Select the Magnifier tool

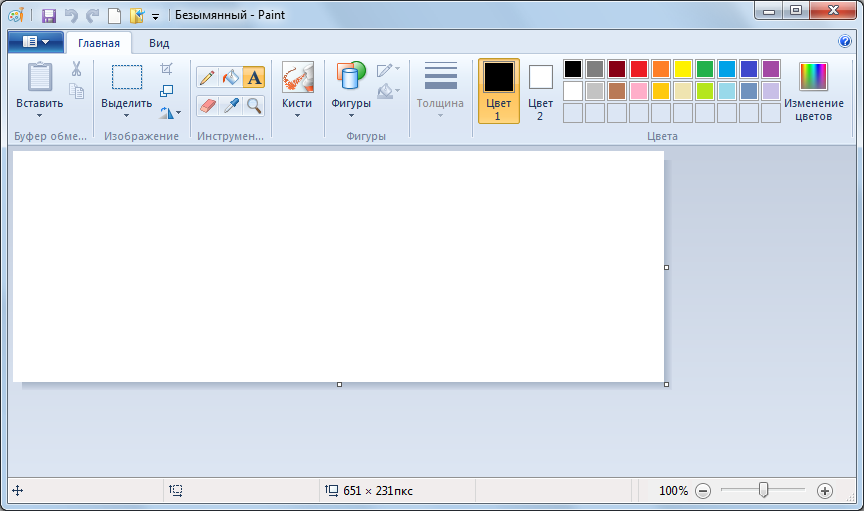tap(254, 105)
